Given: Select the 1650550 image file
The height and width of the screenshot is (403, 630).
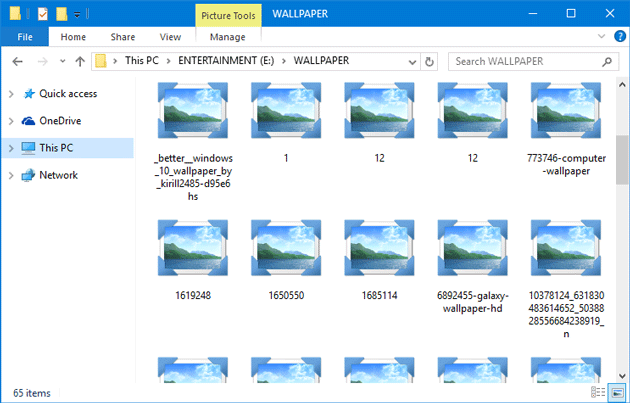Looking at the screenshot, I should [286, 260].
